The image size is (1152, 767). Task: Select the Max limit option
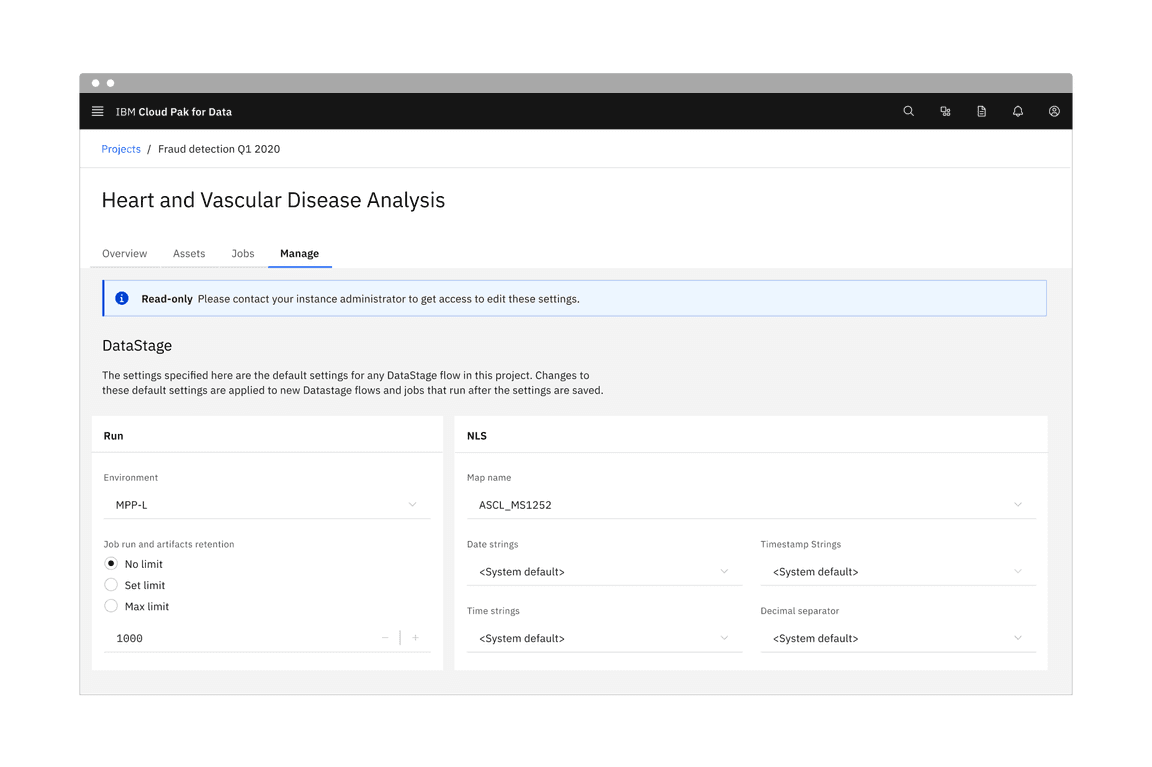tap(110, 606)
